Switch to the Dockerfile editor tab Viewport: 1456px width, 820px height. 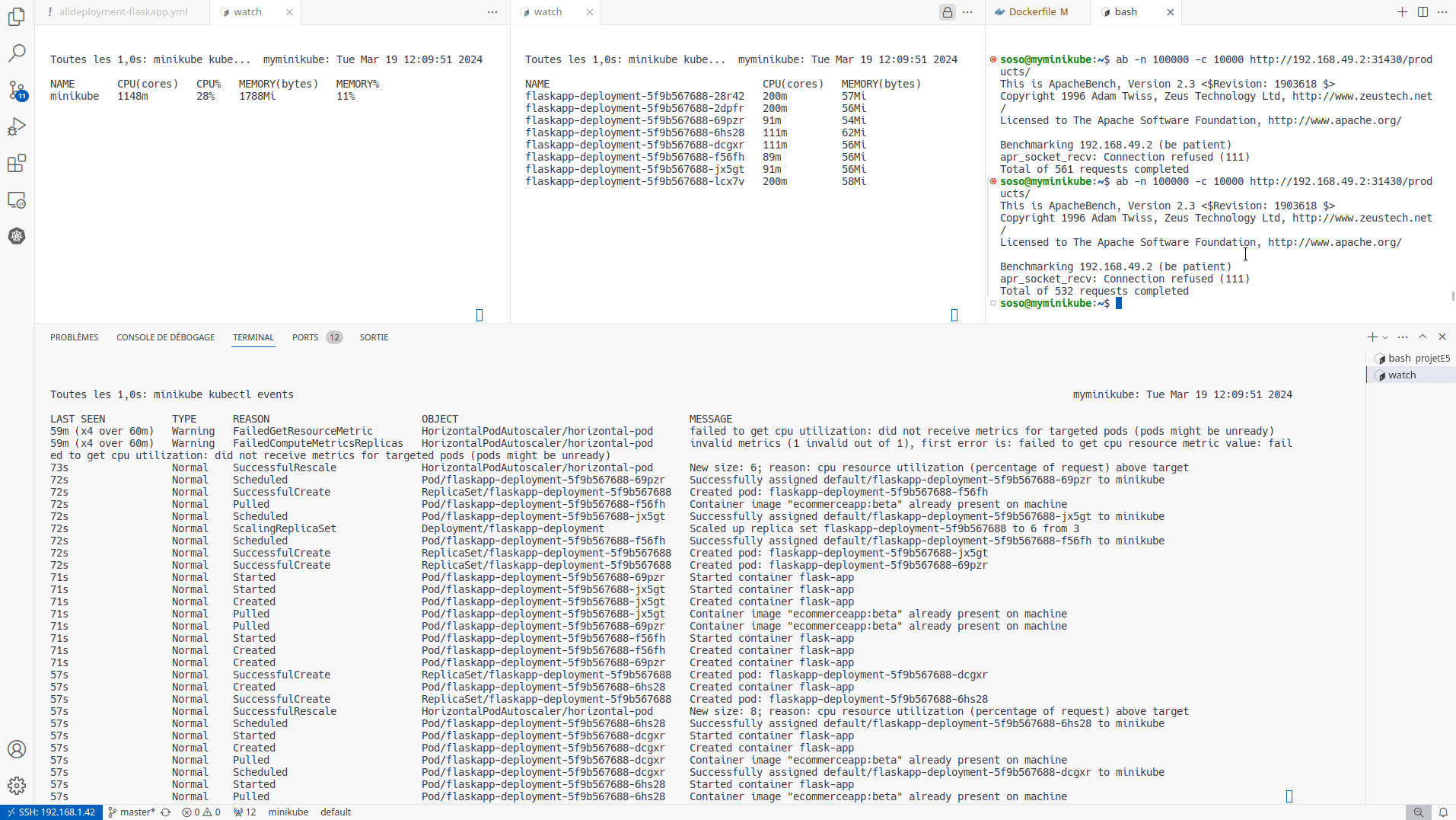pos(1037,12)
